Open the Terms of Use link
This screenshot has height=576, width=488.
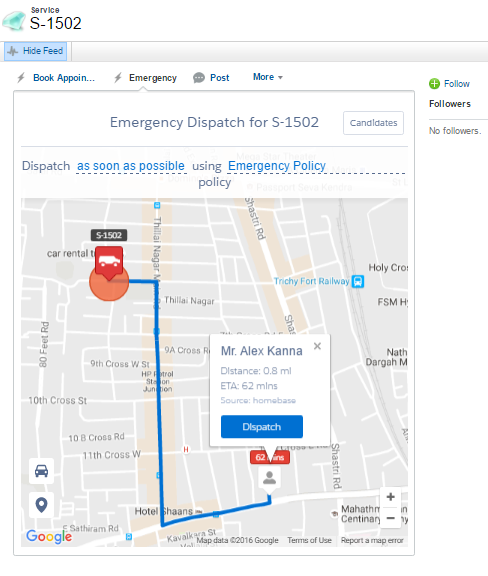coord(309,540)
